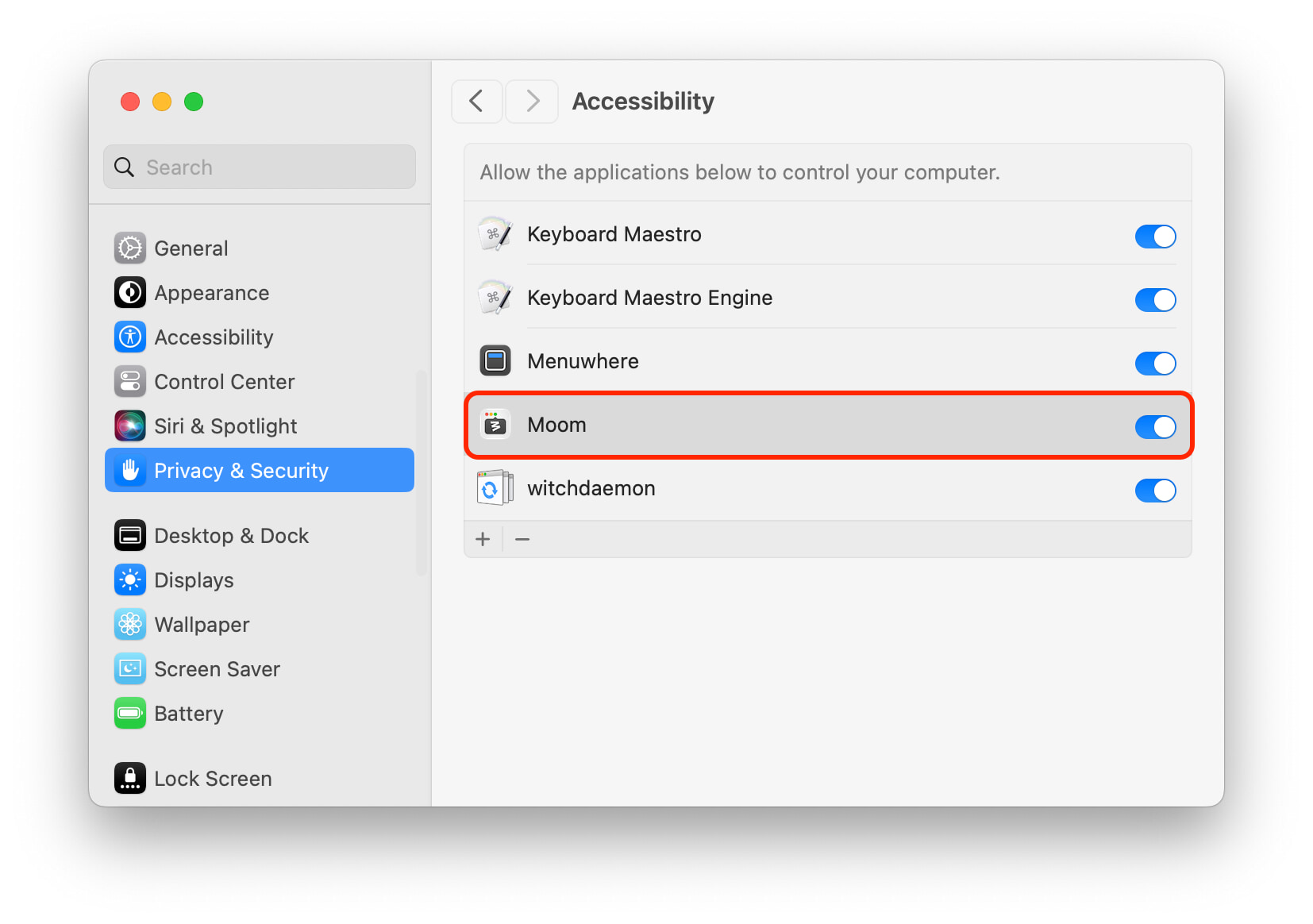Click the Battery icon in sidebar
This screenshot has width=1313, height=924.
pos(130,714)
